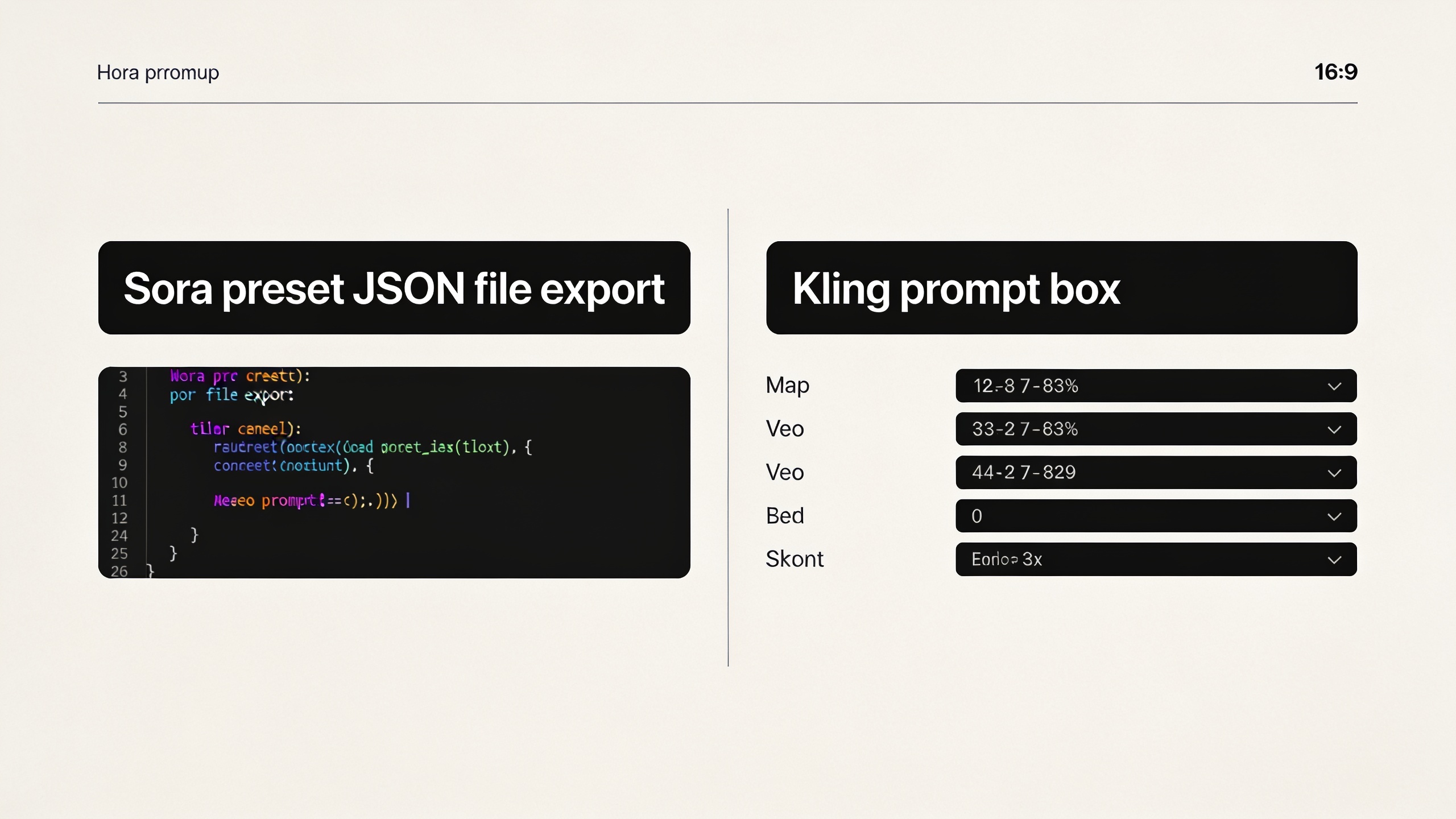Click code line 'por file expor:'
The width and height of the screenshot is (1456, 819).
(x=231, y=395)
